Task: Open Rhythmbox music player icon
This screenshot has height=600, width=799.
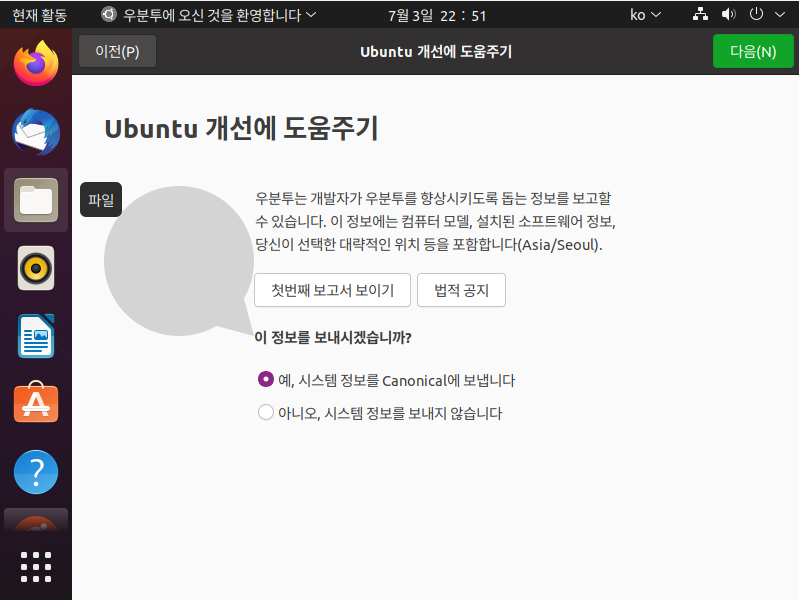Action: click(36, 268)
